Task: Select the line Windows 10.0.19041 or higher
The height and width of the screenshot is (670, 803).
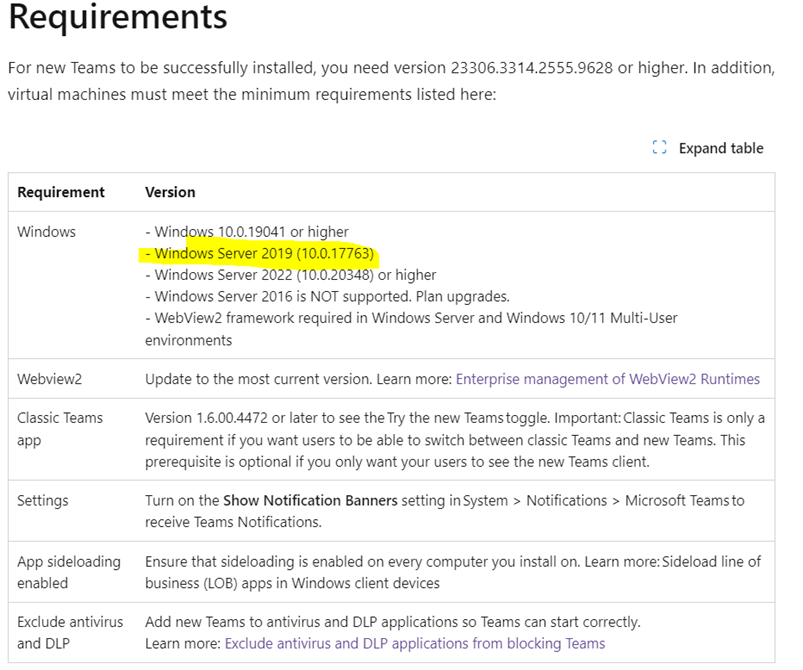Action: point(247,232)
